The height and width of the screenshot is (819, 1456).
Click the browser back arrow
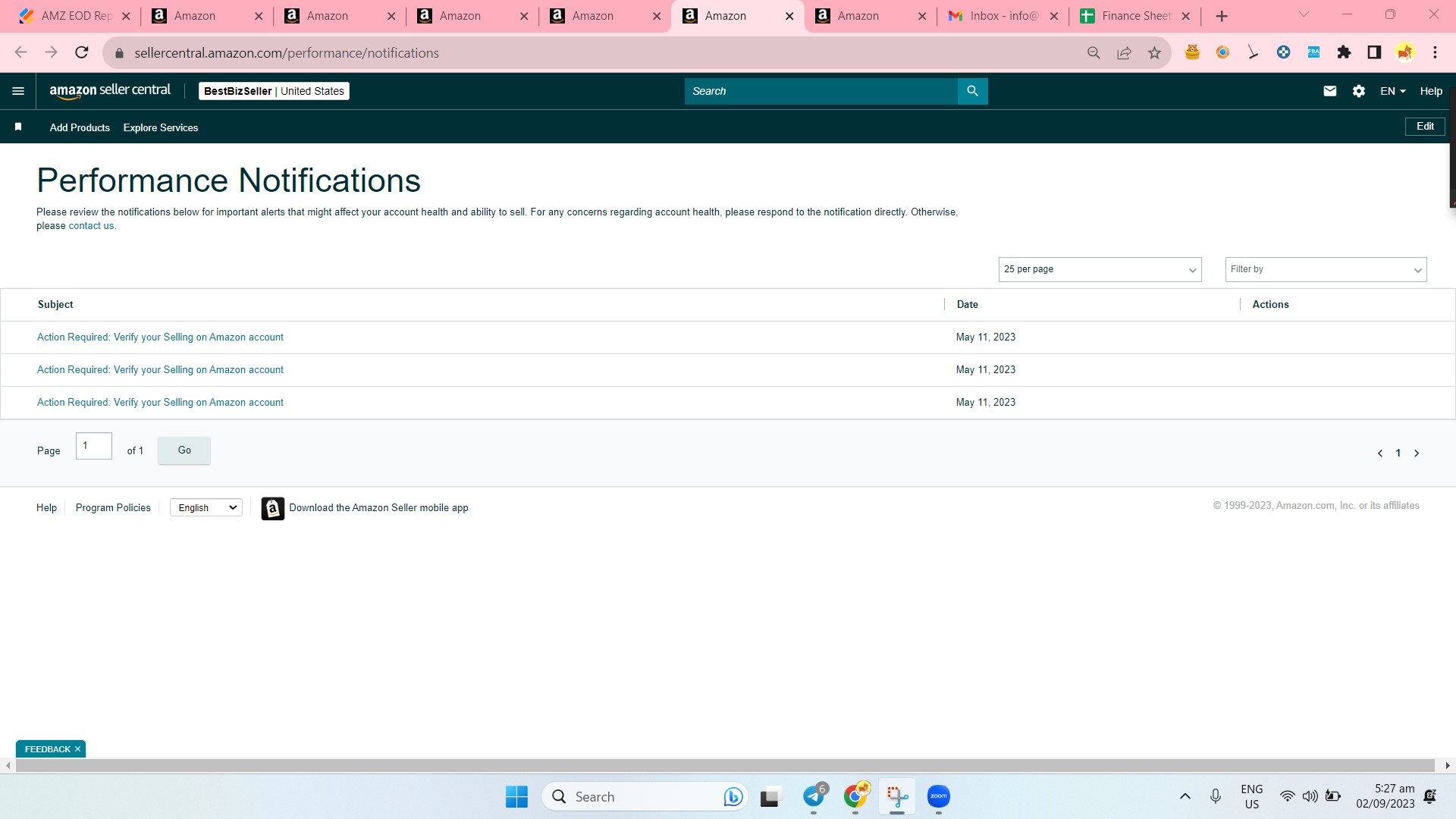coord(21,52)
